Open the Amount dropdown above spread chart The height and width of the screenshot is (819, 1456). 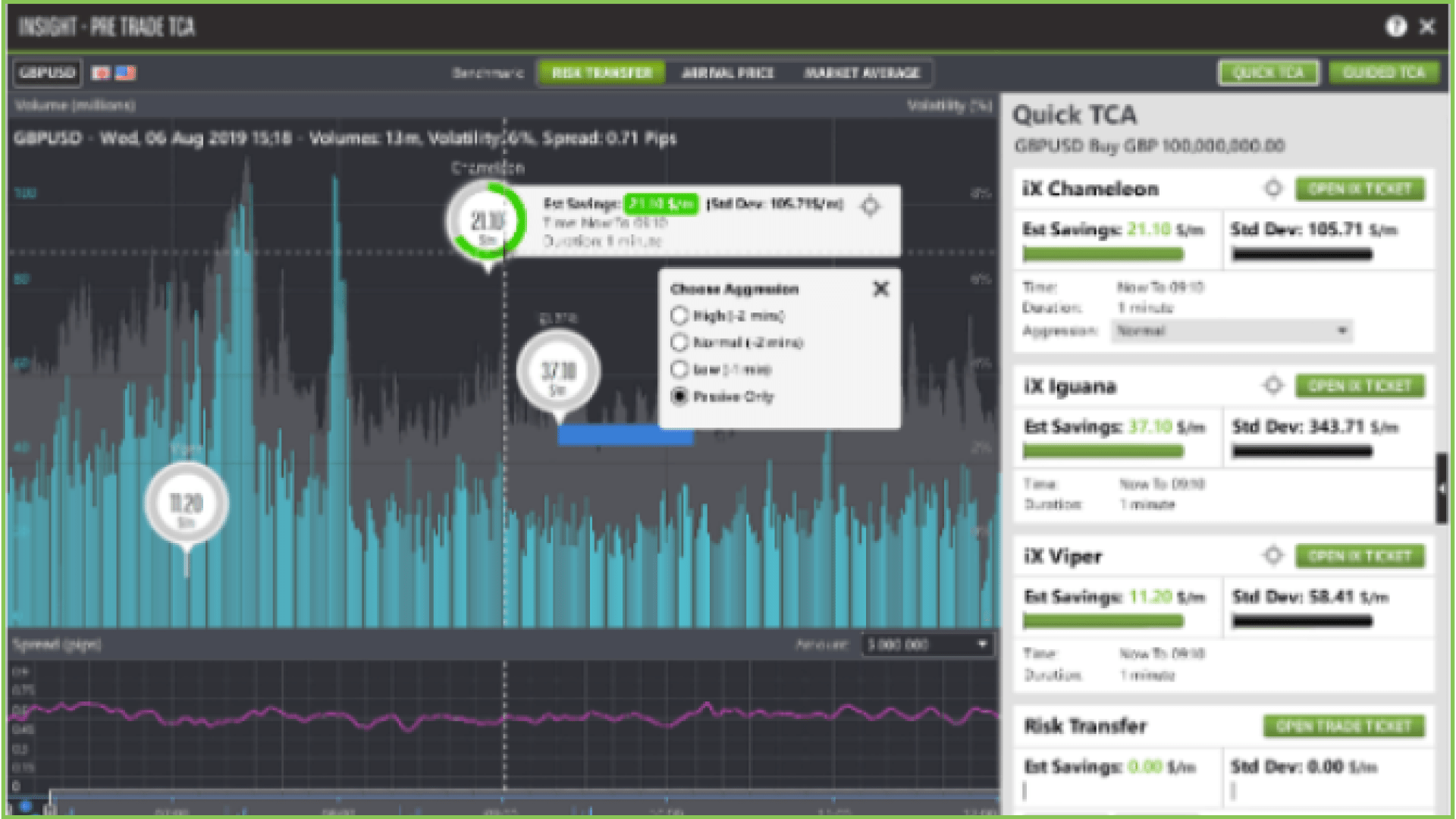[x=927, y=645]
